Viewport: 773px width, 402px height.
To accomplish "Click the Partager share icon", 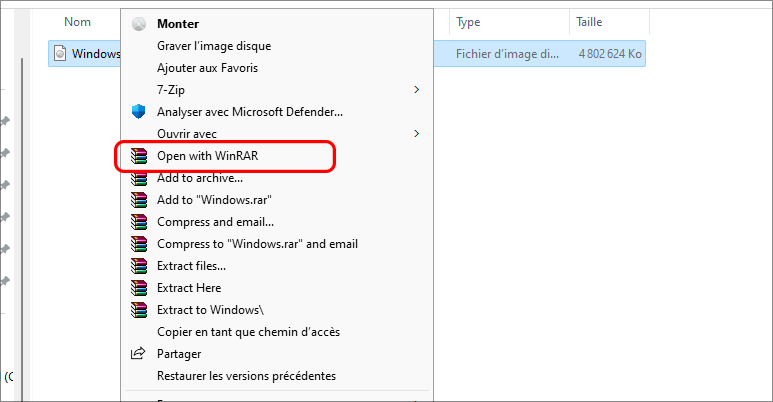I will [139, 354].
